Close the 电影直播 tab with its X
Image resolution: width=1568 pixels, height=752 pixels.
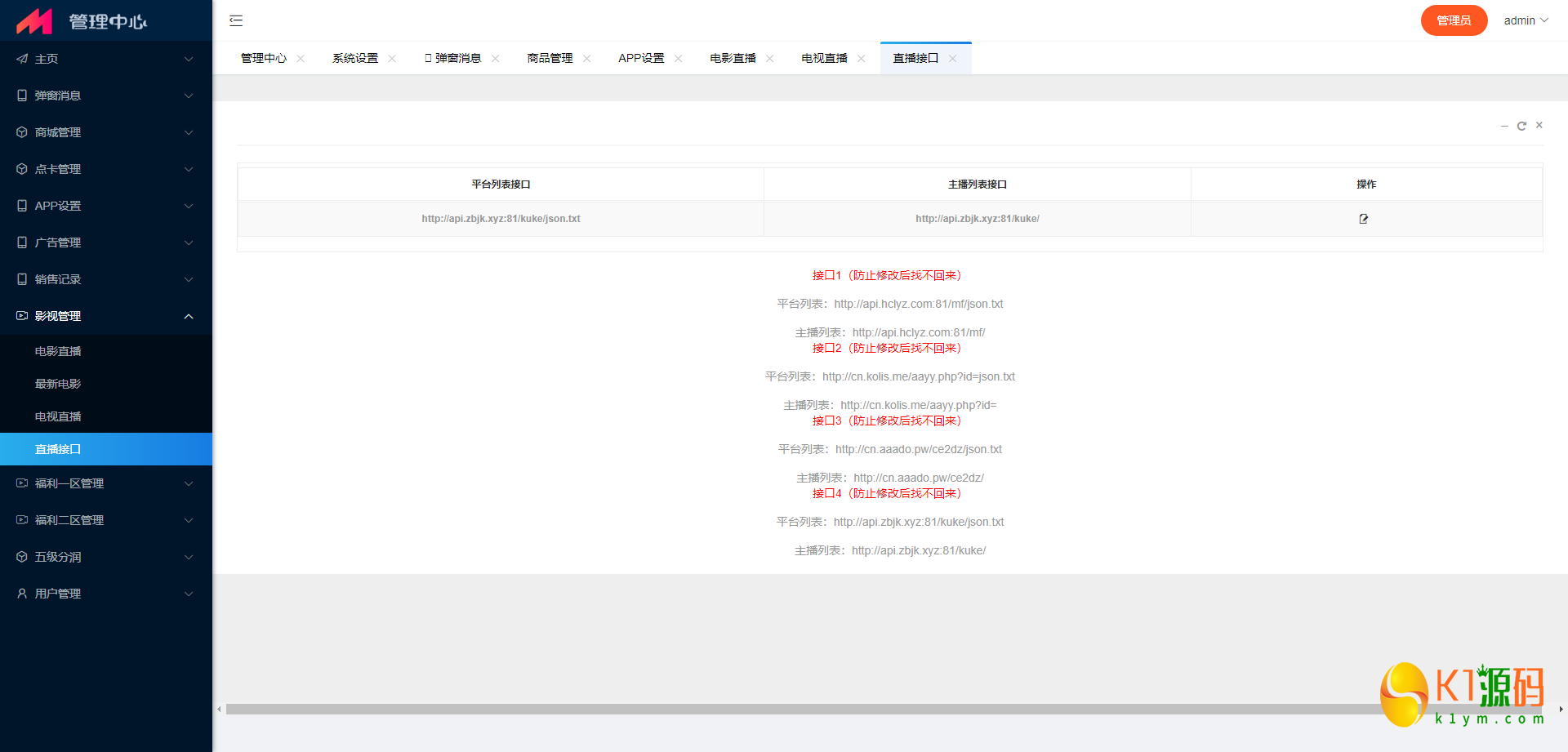[x=769, y=59]
